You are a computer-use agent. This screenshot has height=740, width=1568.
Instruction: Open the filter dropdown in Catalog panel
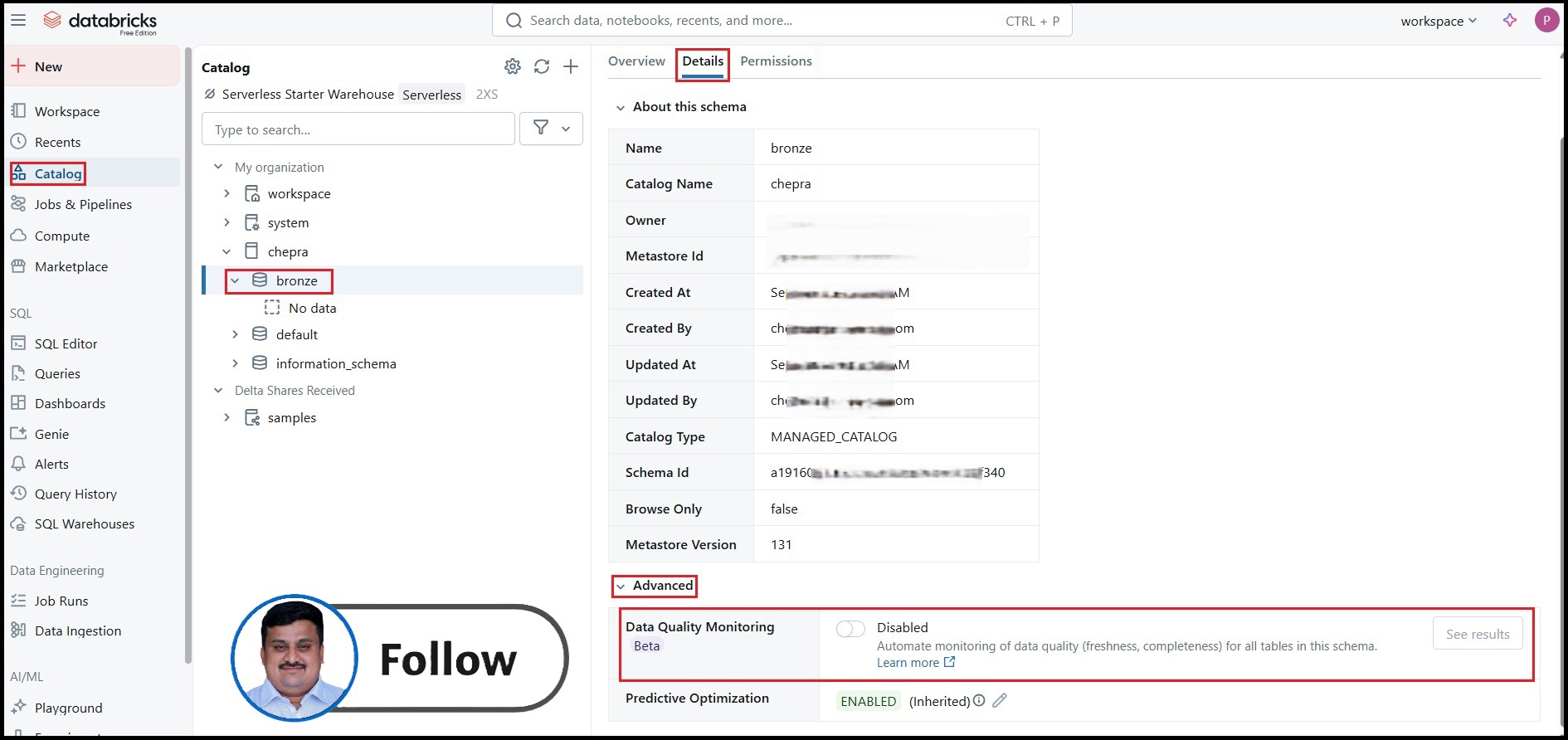pyautogui.click(x=552, y=129)
